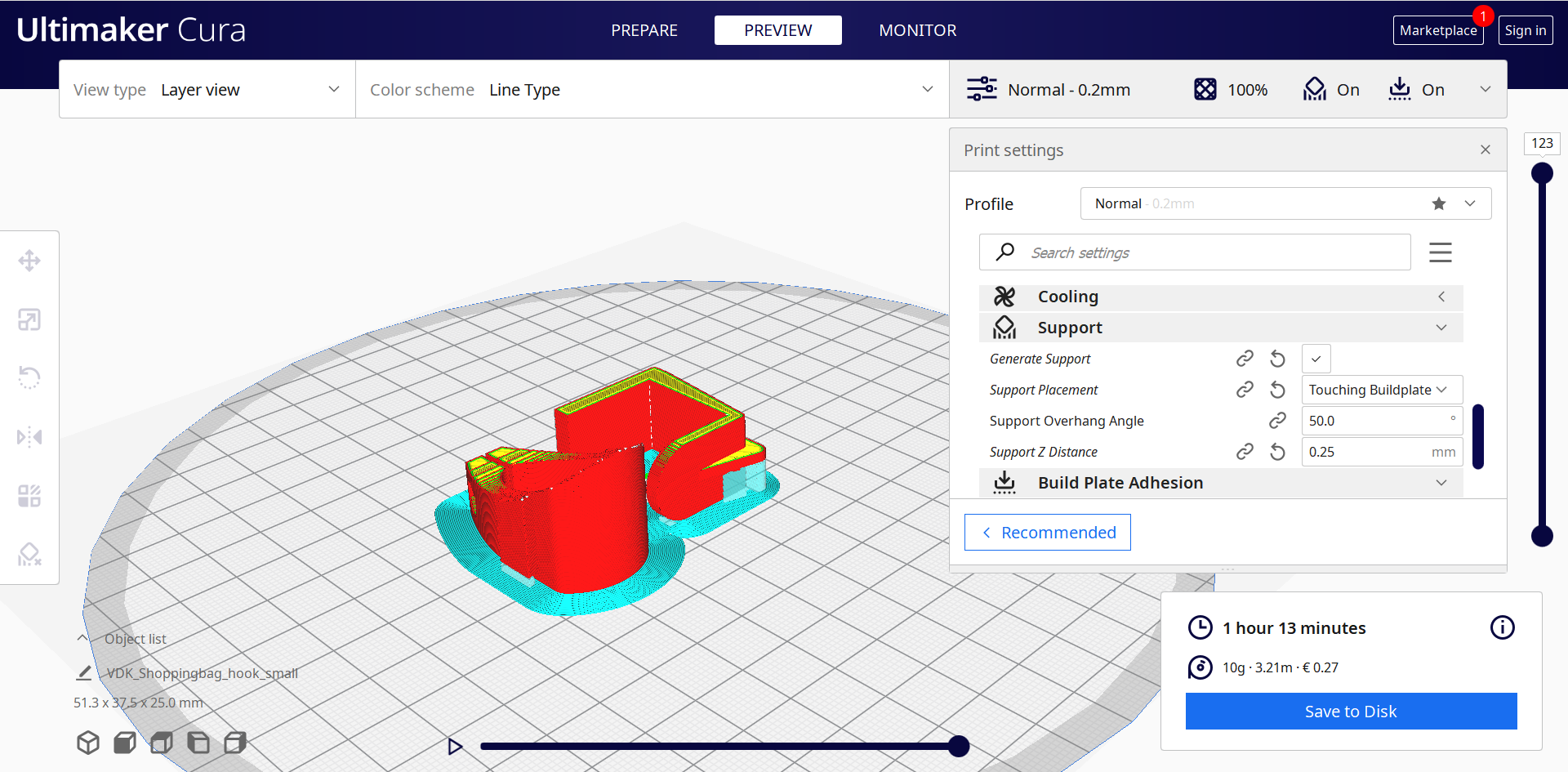Image resolution: width=1568 pixels, height=772 pixels.
Task: Switch to the PREVIEW stage
Action: [x=778, y=30]
